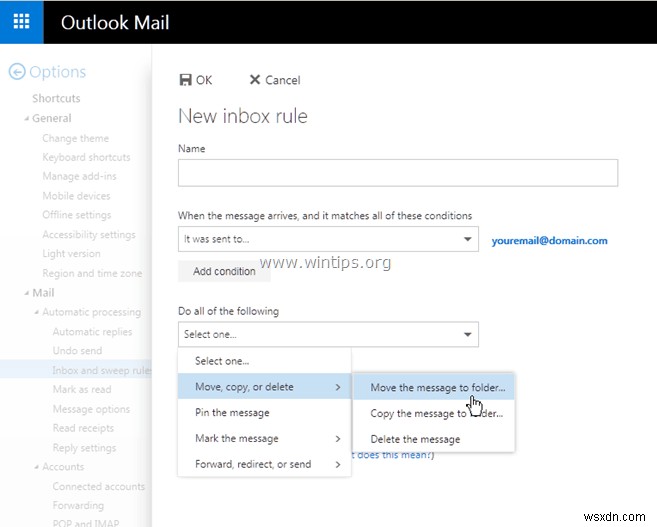
Task: Select 'Pin the message' action
Action: (232, 413)
